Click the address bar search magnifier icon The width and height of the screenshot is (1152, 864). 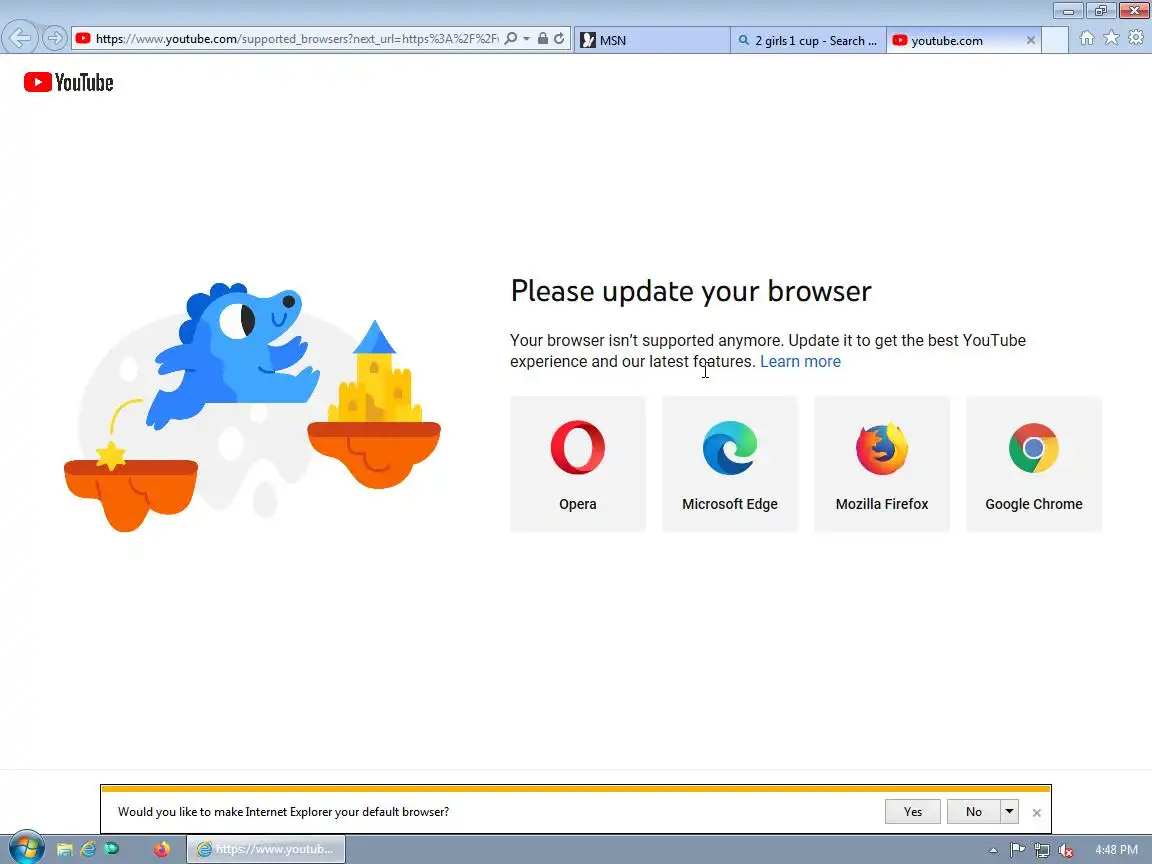tap(511, 38)
